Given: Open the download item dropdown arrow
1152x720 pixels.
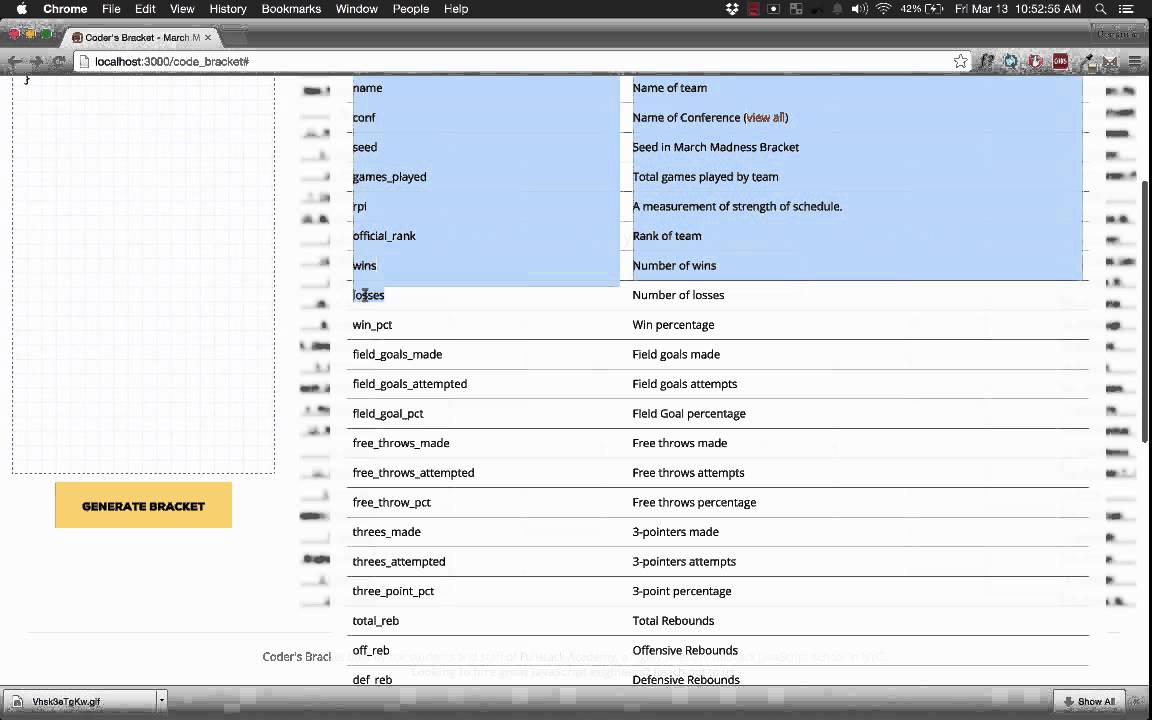Looking at the screenshot, I should 162,701.
